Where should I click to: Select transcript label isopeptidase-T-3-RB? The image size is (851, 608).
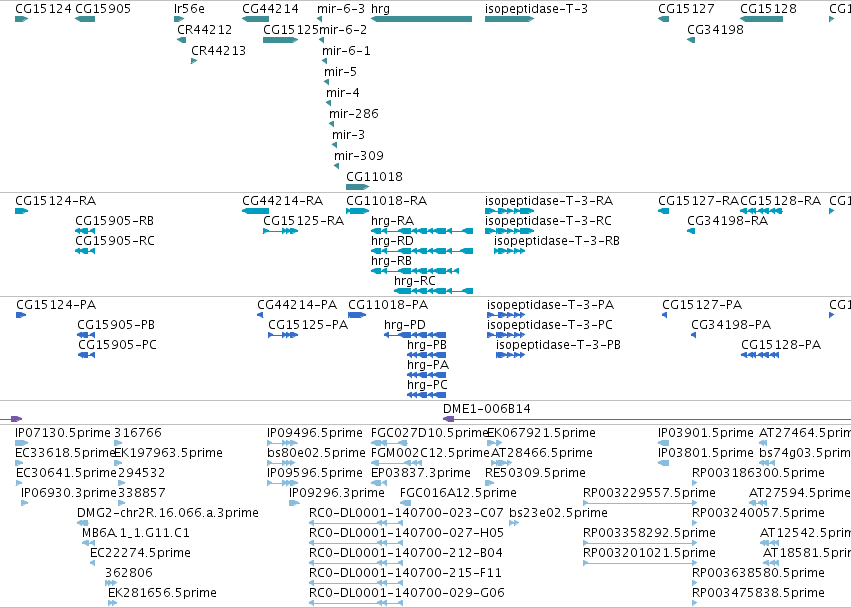tap(557, 241)
